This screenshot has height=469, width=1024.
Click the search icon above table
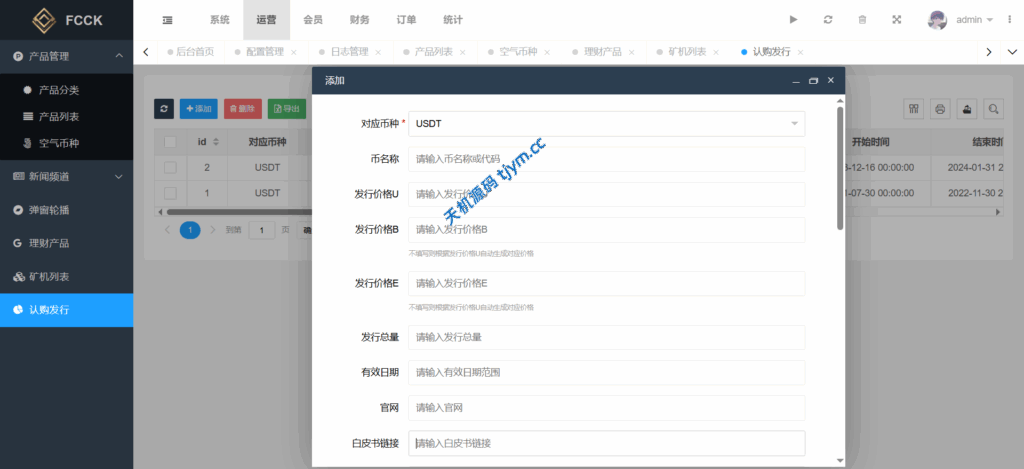pyautogui.click(x=993, y=109)
